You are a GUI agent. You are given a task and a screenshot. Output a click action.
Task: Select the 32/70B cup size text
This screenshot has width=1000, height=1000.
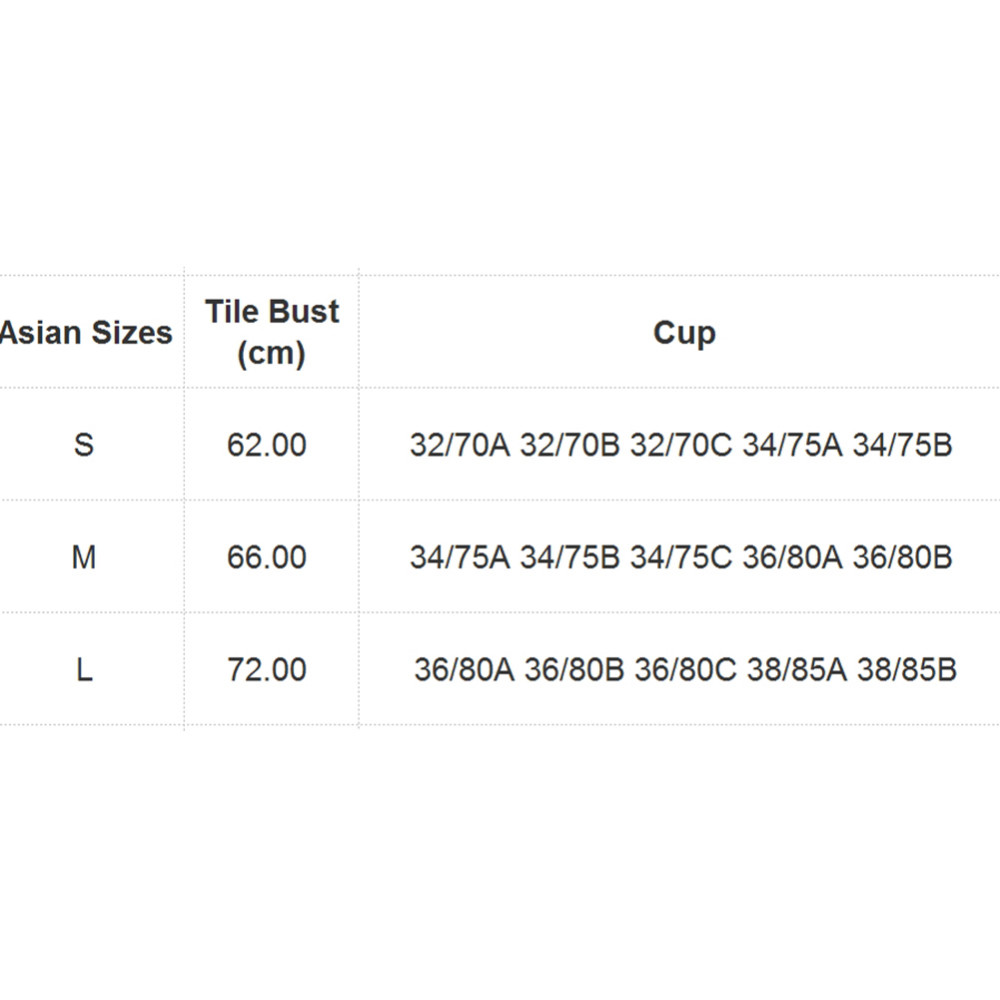[570, 445]
